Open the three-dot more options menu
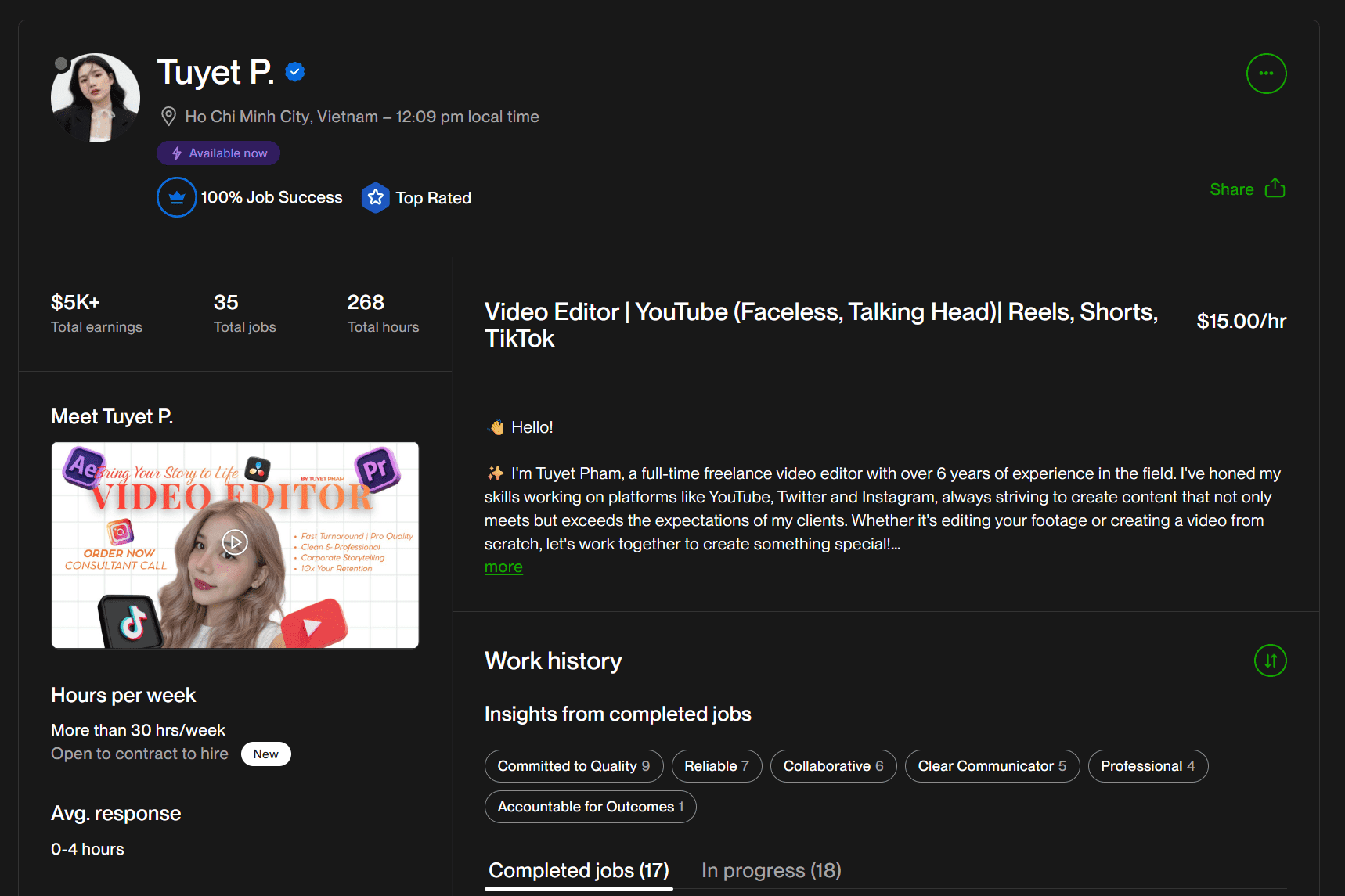Screen dimensions: 1345x896 (x=1266, y=74)
